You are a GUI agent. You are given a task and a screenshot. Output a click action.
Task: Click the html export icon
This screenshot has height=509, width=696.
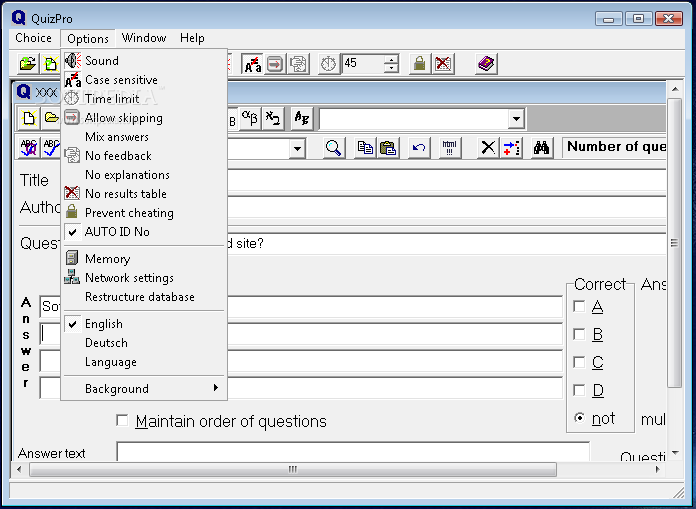[x=450, y=147]
